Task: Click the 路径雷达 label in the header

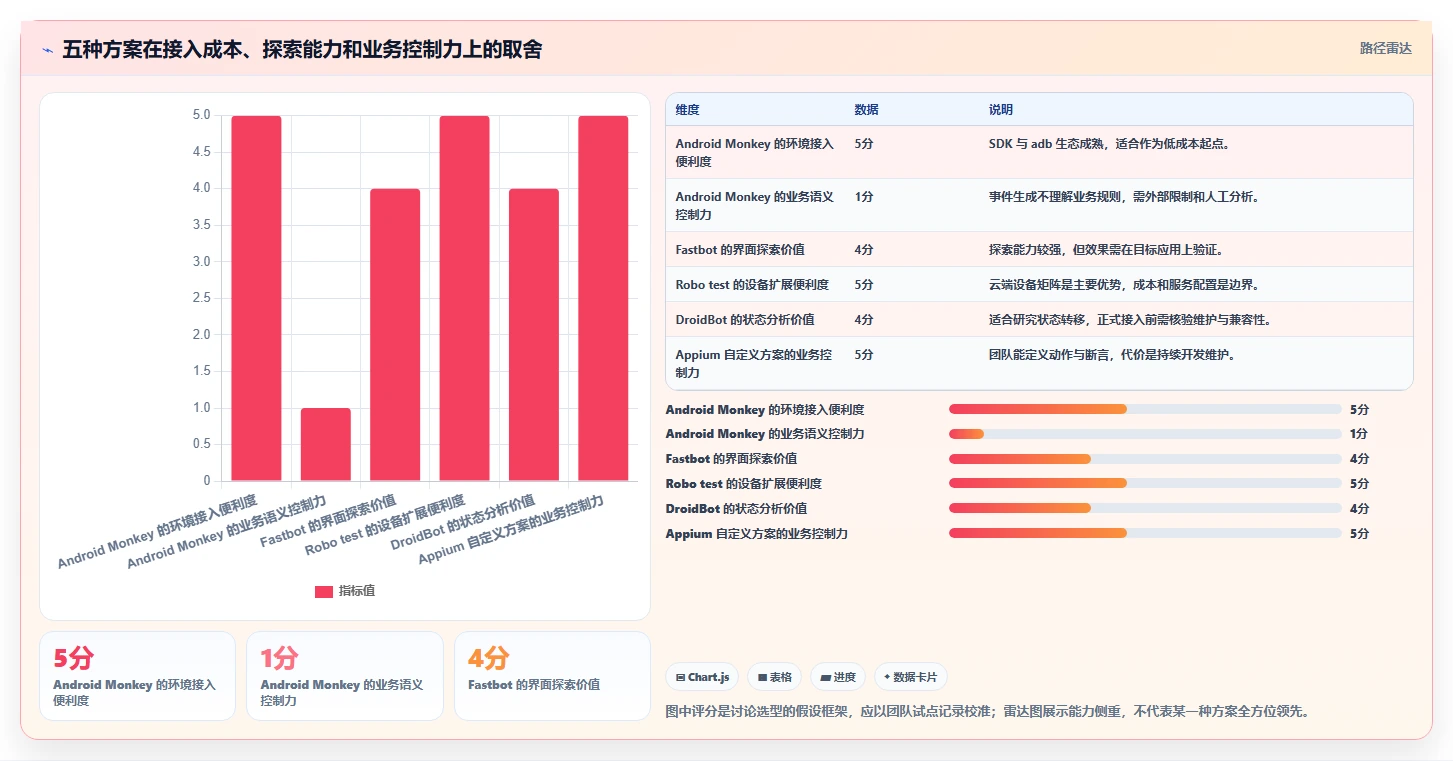Action: pyautogui.click(x=1385, y=48)
